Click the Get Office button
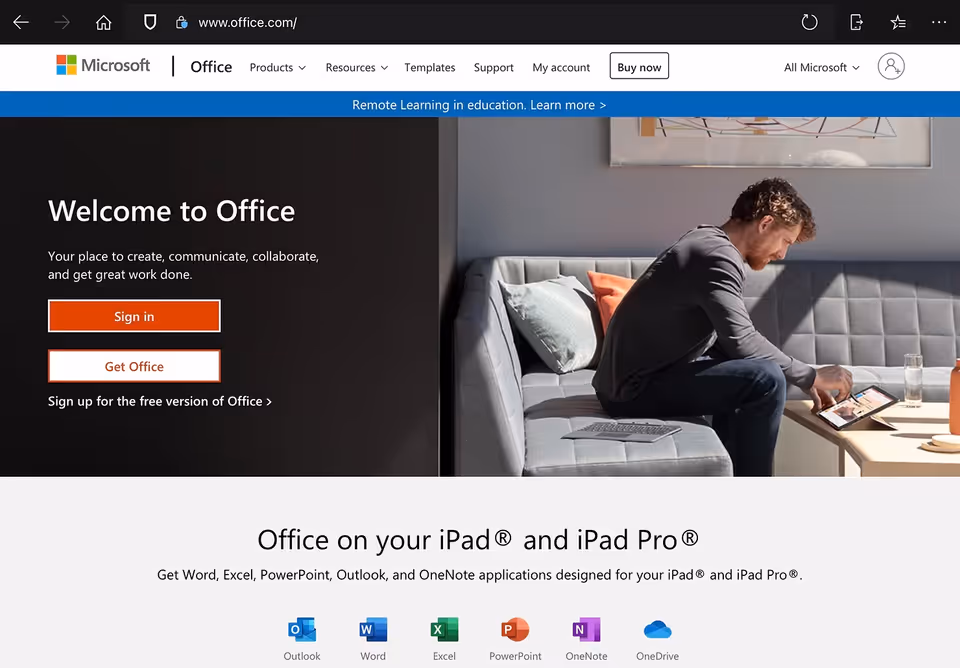 pyautogui.click(x=134, y=366)
